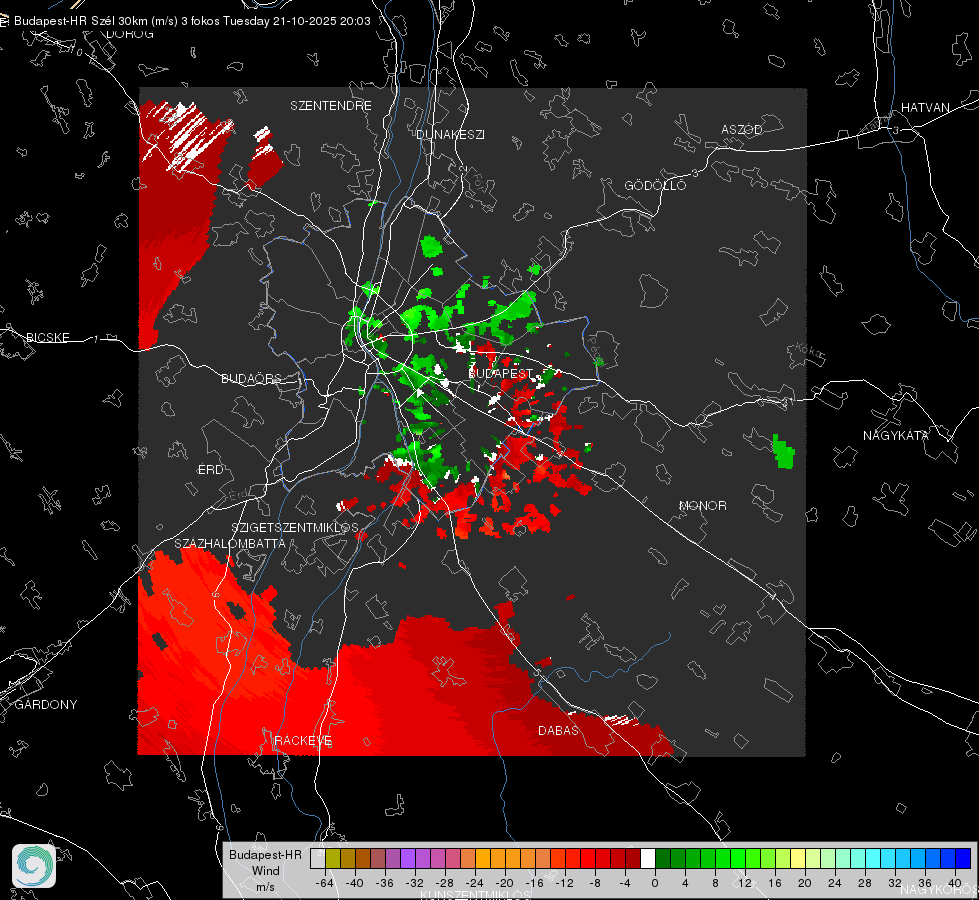Select the white zero-velocity legend swatch
This screenshot has height=900, width=979.
click(x=648, y=858)
